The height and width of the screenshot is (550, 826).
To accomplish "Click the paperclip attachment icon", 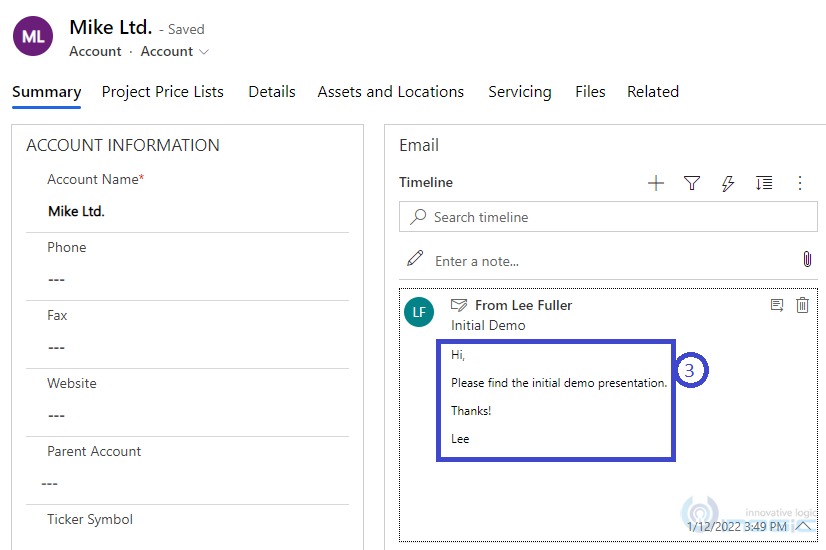I will click(x=807, y=260).
